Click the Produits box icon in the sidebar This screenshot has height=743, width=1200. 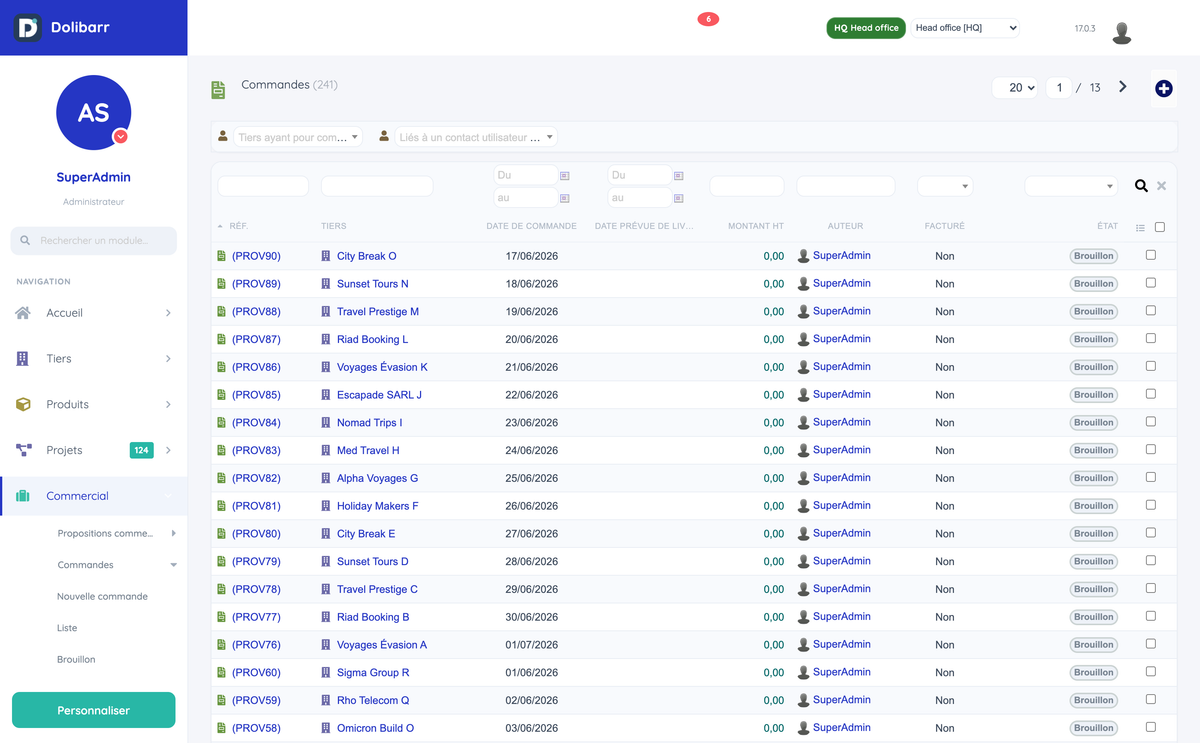pos(23,404)
